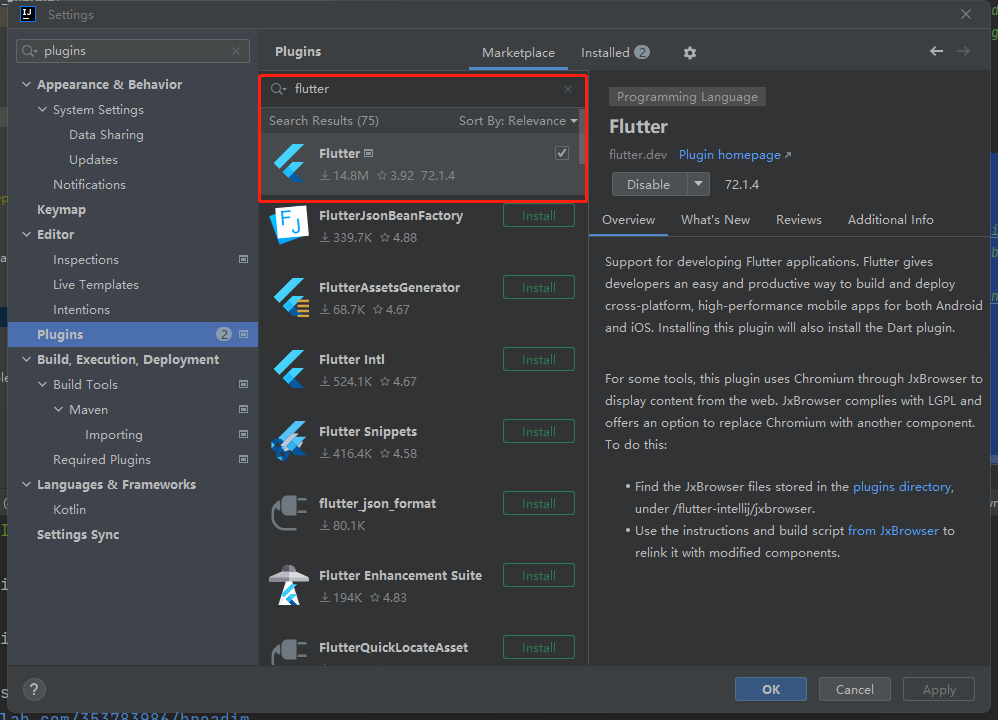
Task: Open the Reviews tab
Action: [798, 220]
